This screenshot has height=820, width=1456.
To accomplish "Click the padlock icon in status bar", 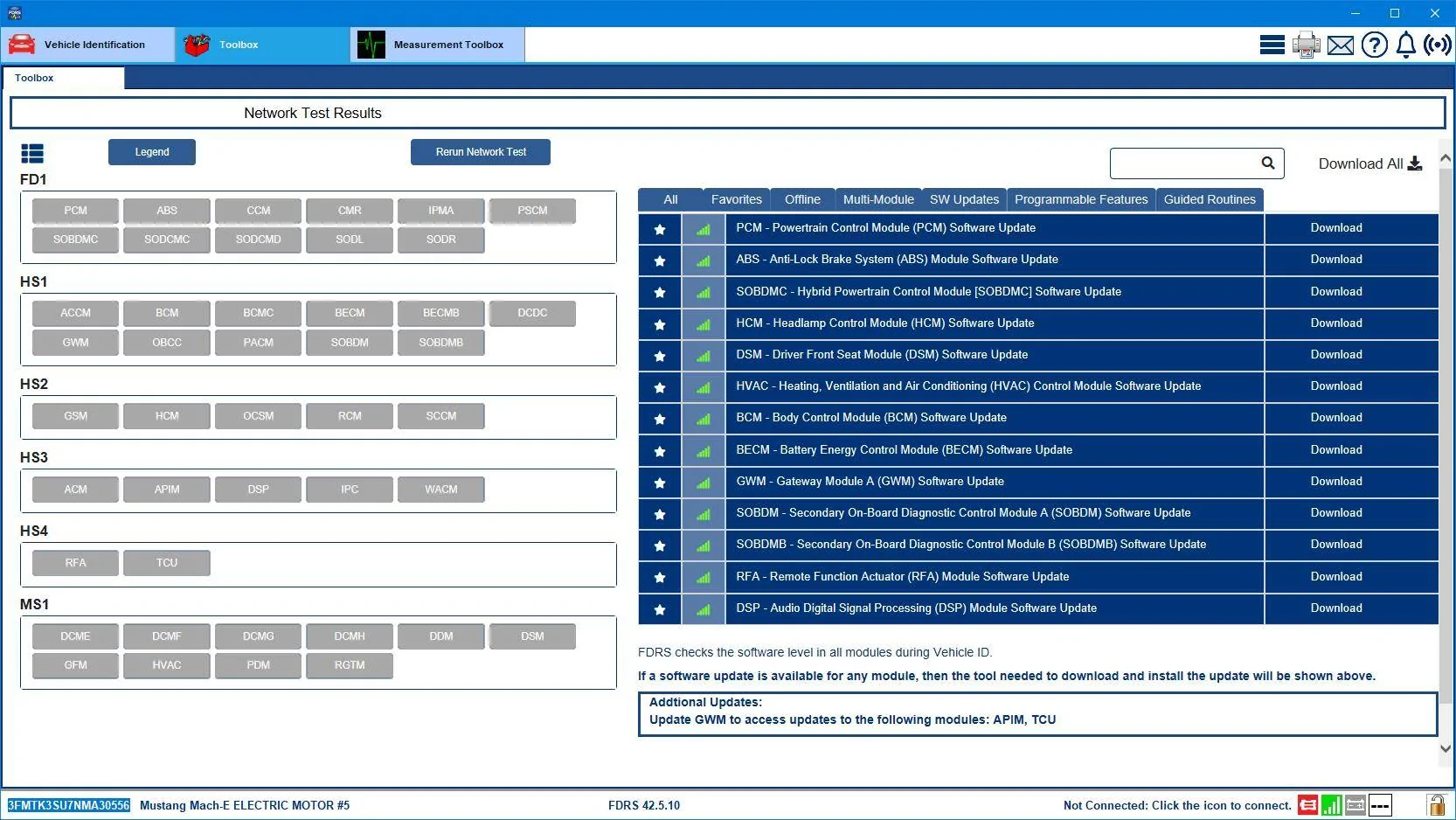I will 1436,804.
